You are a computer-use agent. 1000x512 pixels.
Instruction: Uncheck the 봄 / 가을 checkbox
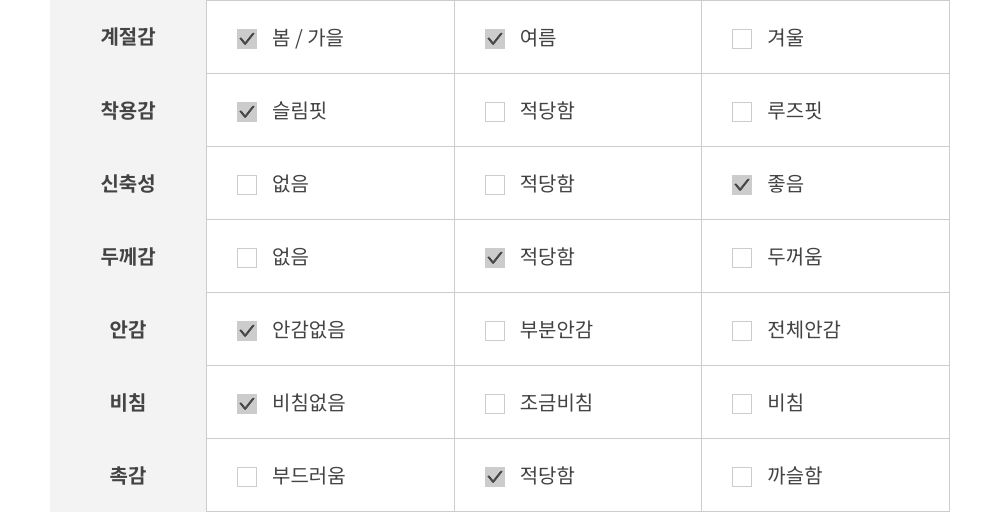pyautogui.click(x=247, y=39)
